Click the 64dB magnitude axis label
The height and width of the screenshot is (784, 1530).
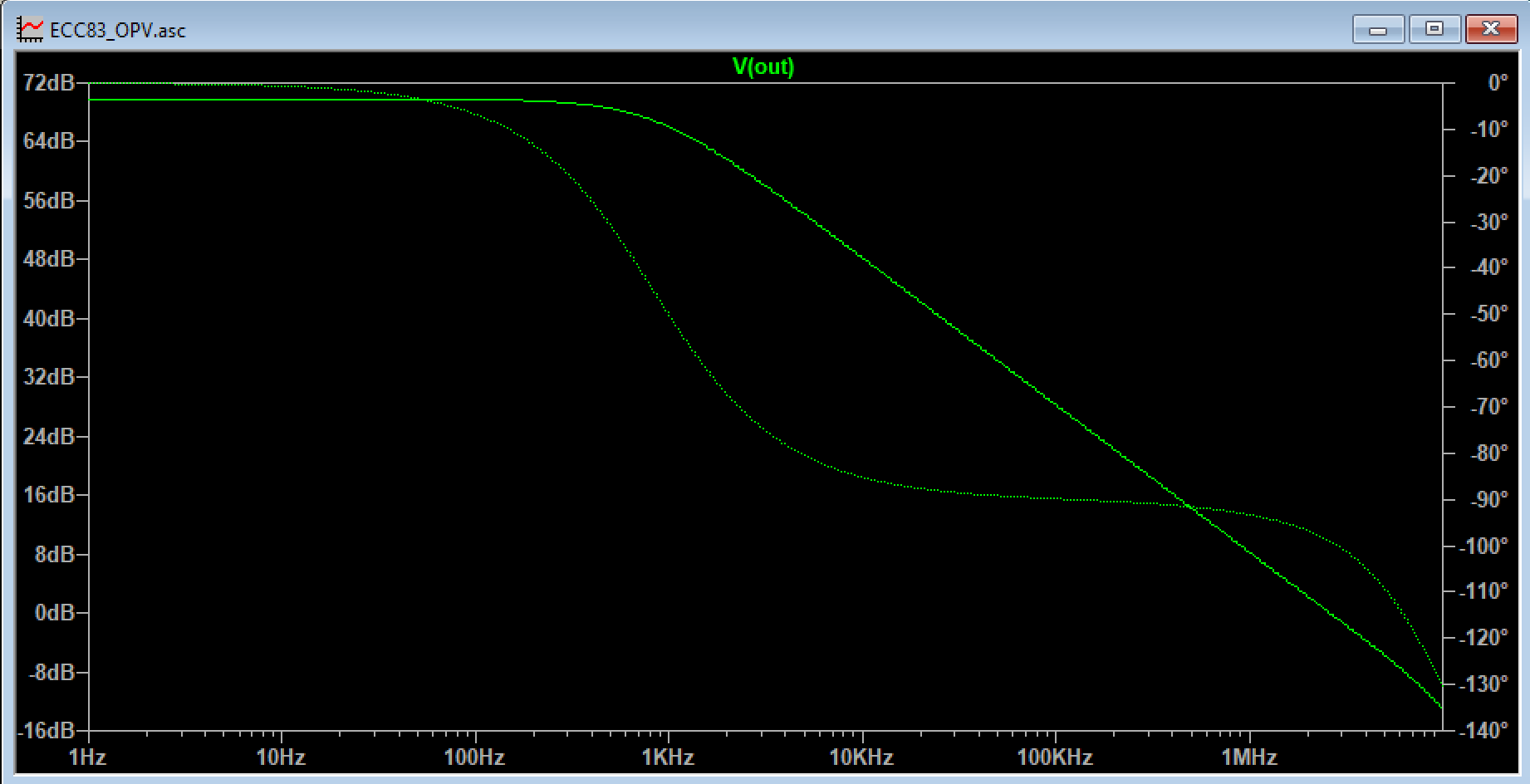(49, 141)
